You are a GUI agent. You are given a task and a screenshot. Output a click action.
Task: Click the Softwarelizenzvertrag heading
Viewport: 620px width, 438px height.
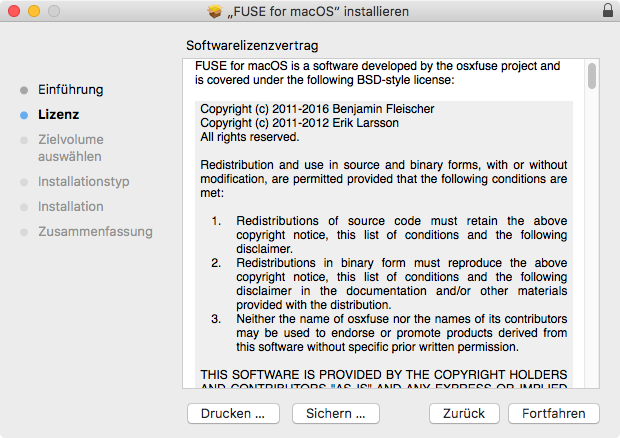257,46
